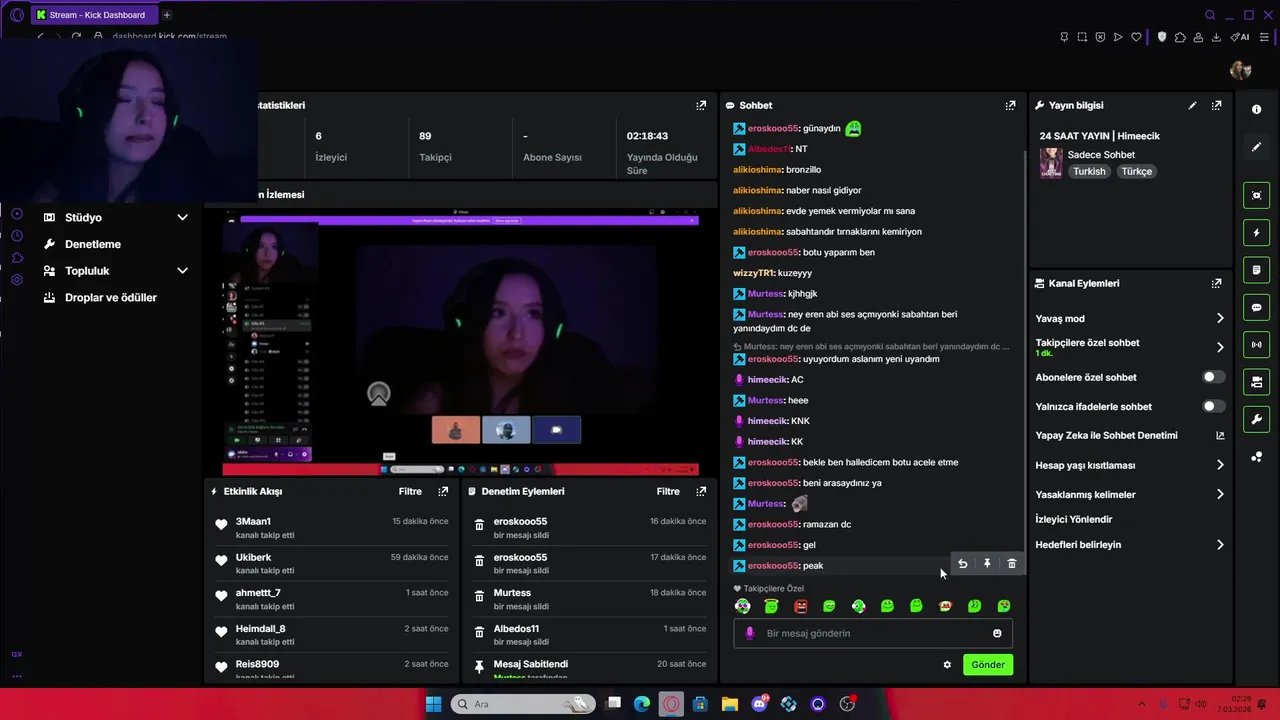Image resolution: width=1280 pixels, height=720 pixels.
Task: Open Opera downloads icon
Action: [x=1216, y=37]
